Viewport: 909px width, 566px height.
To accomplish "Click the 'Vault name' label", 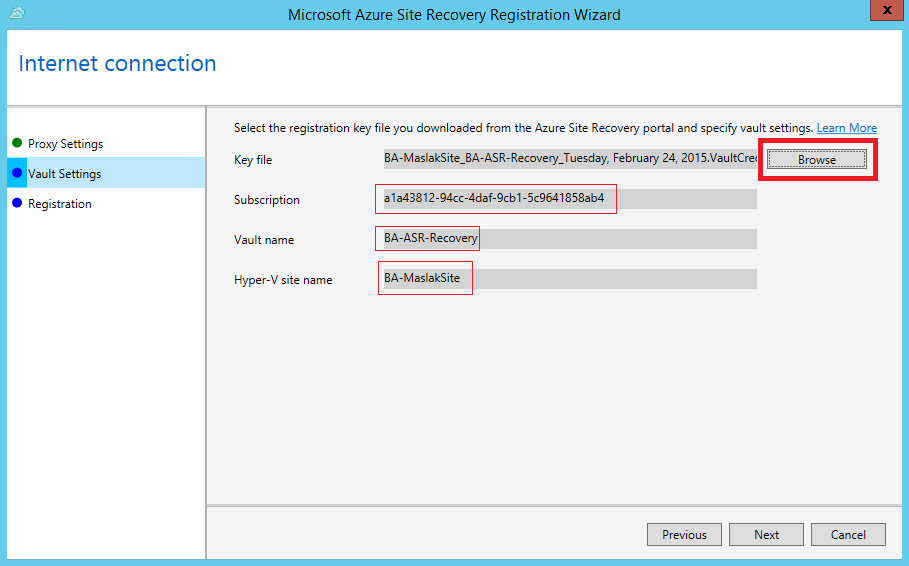I will coord(264,240).
